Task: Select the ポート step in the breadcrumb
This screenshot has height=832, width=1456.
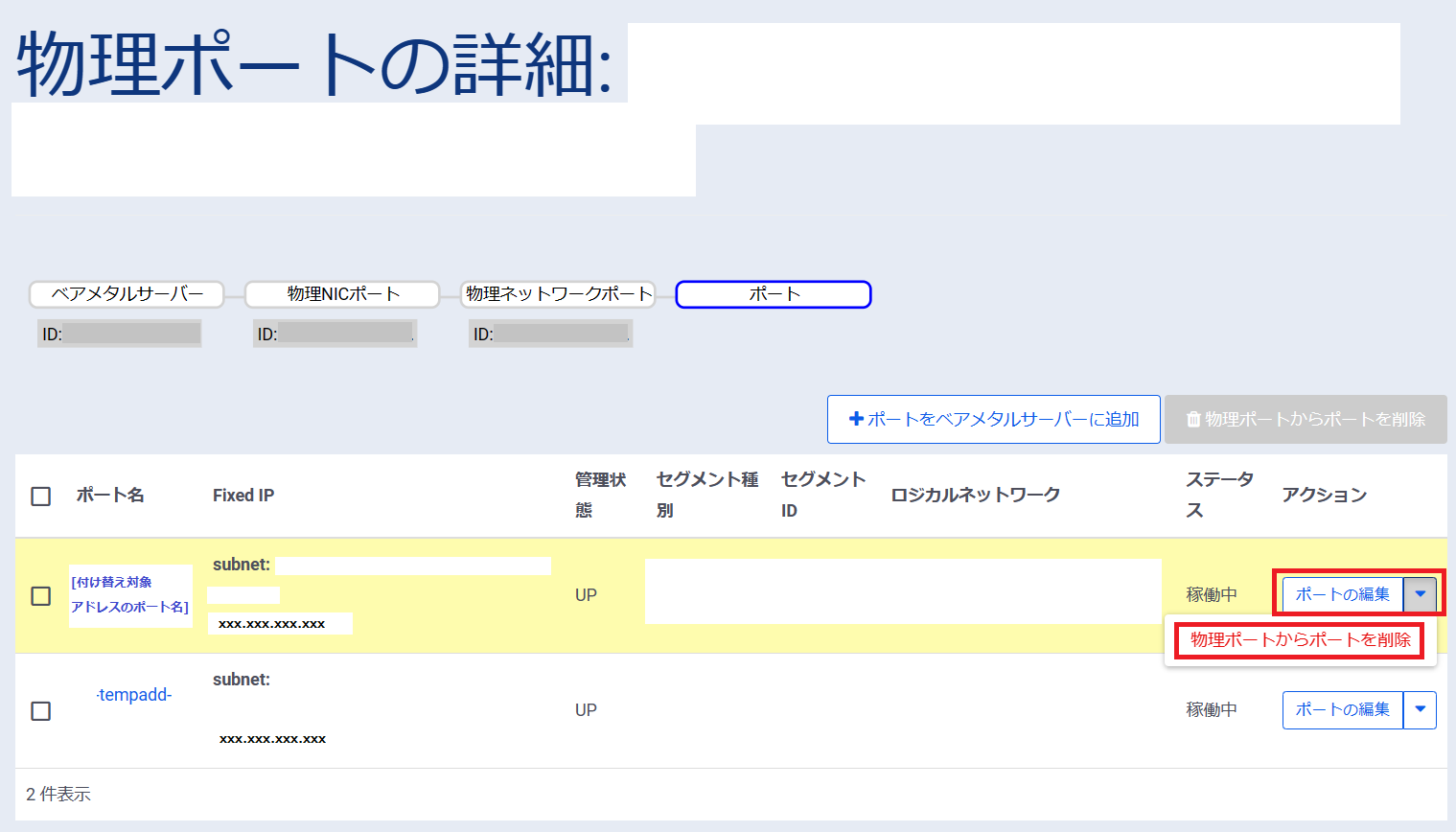Action: coord(773,294)
